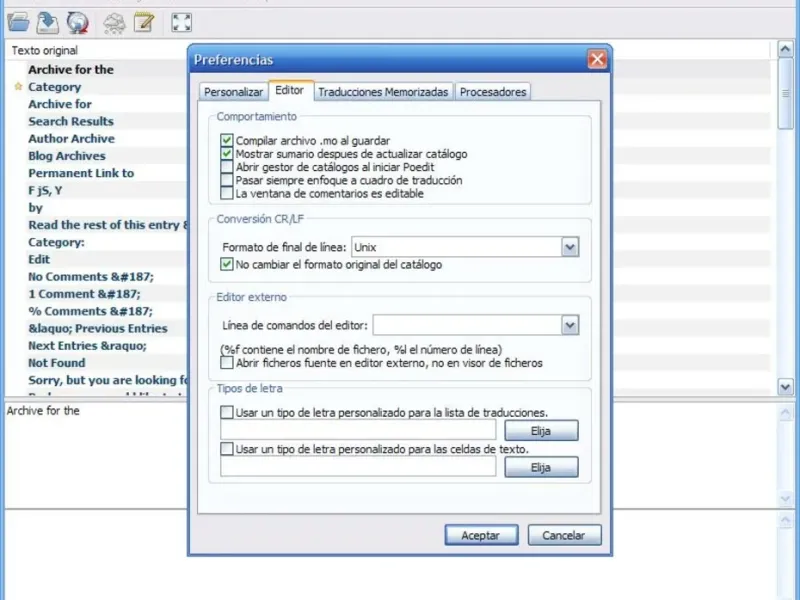This screenshot has width=800, height=600.
Task: Select the '1 Comment &#187;' row
Action: (x=84, y=294)
